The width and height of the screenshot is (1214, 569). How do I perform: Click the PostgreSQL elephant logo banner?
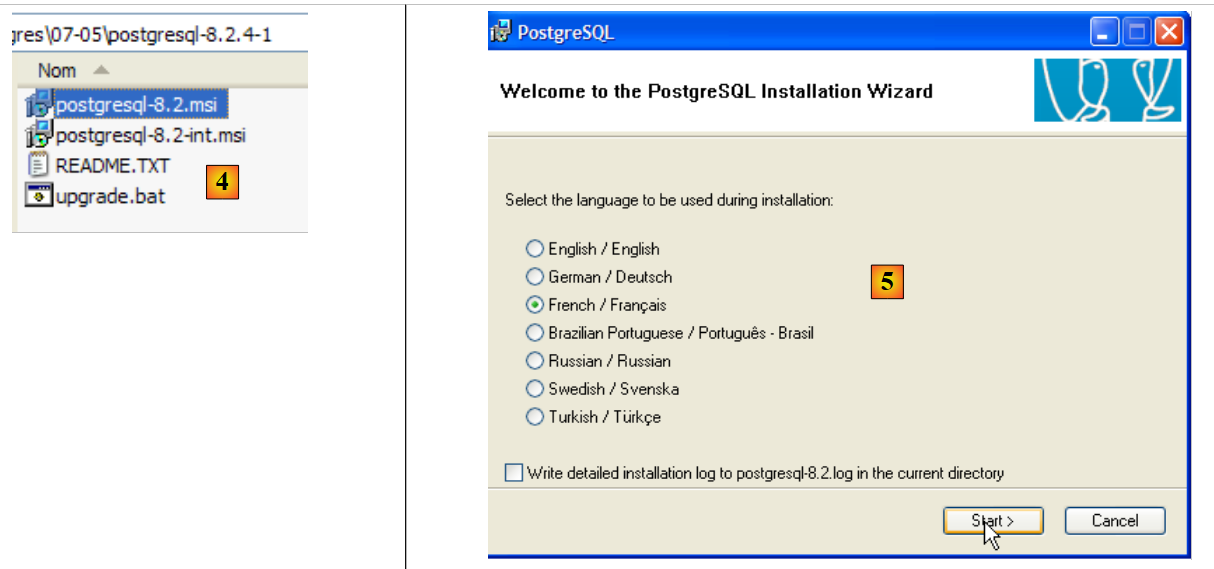point(1107,90)
